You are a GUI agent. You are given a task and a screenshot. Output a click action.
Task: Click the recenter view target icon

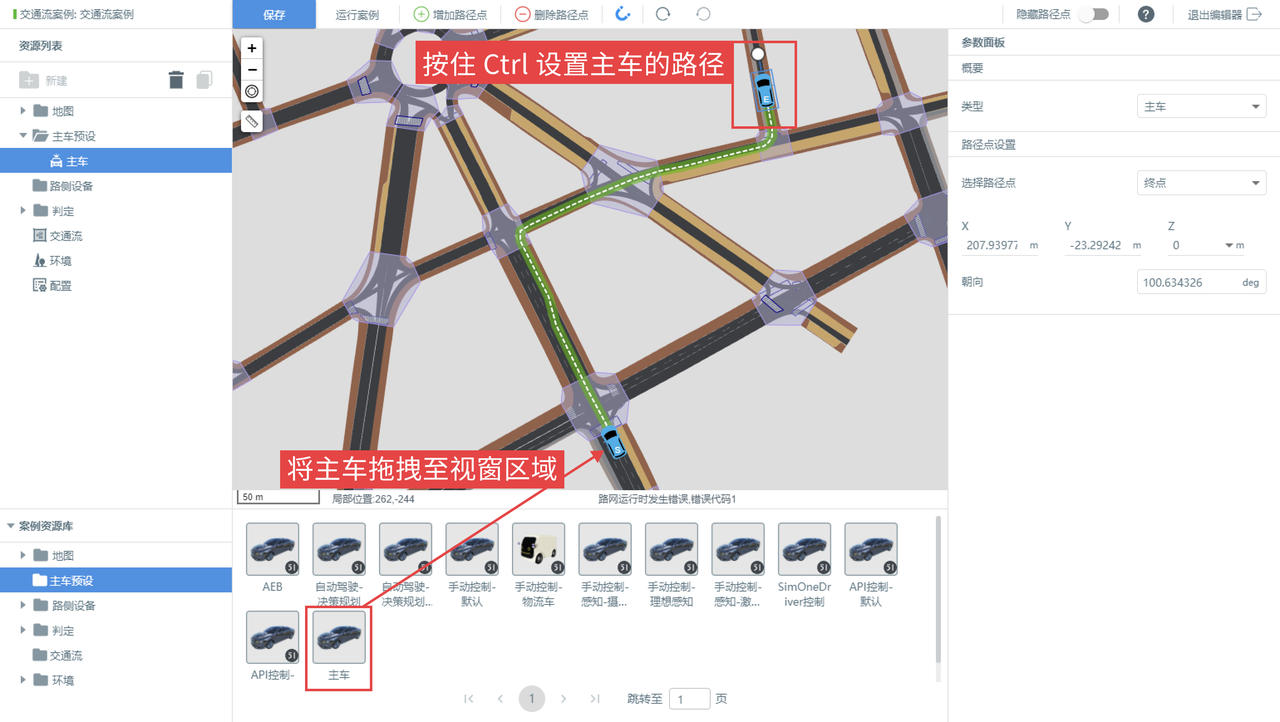[x=252, y=92]
